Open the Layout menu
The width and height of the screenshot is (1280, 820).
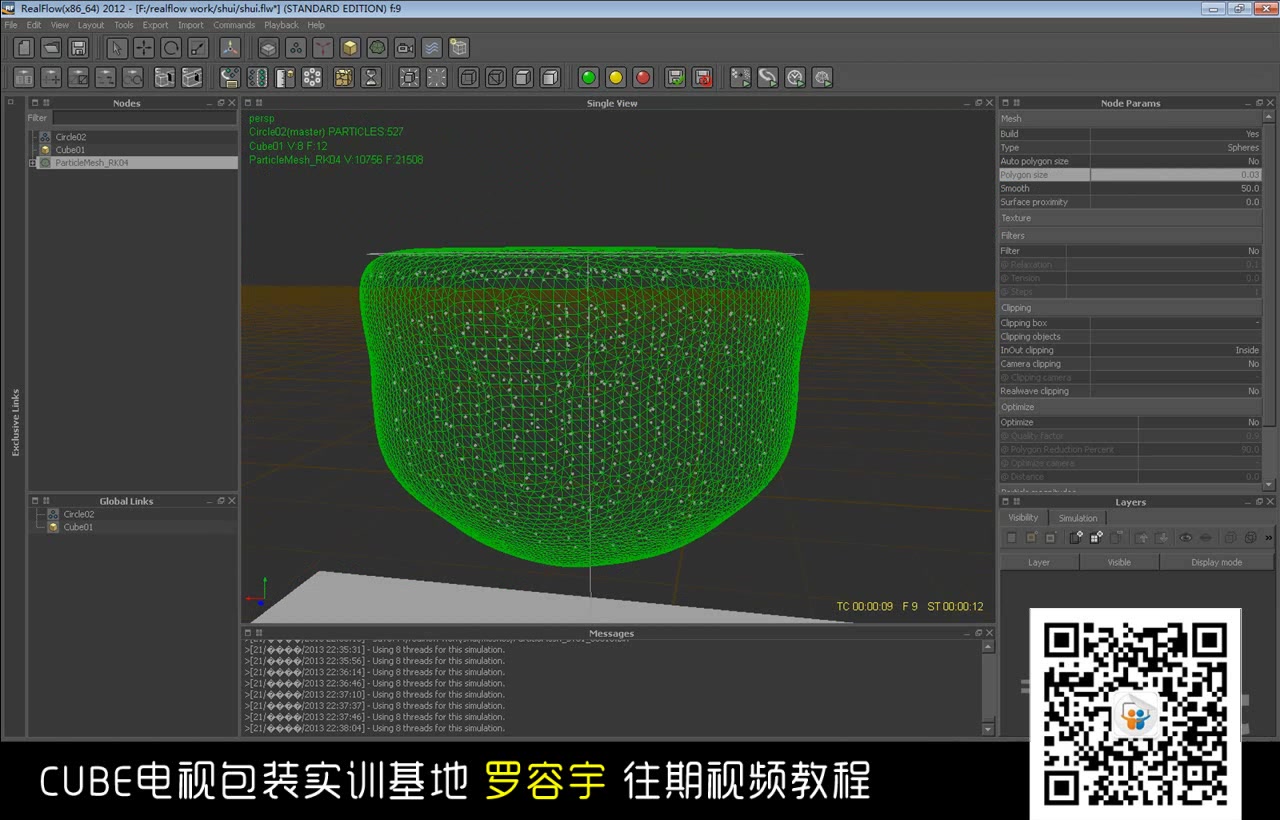click(91, 25)
